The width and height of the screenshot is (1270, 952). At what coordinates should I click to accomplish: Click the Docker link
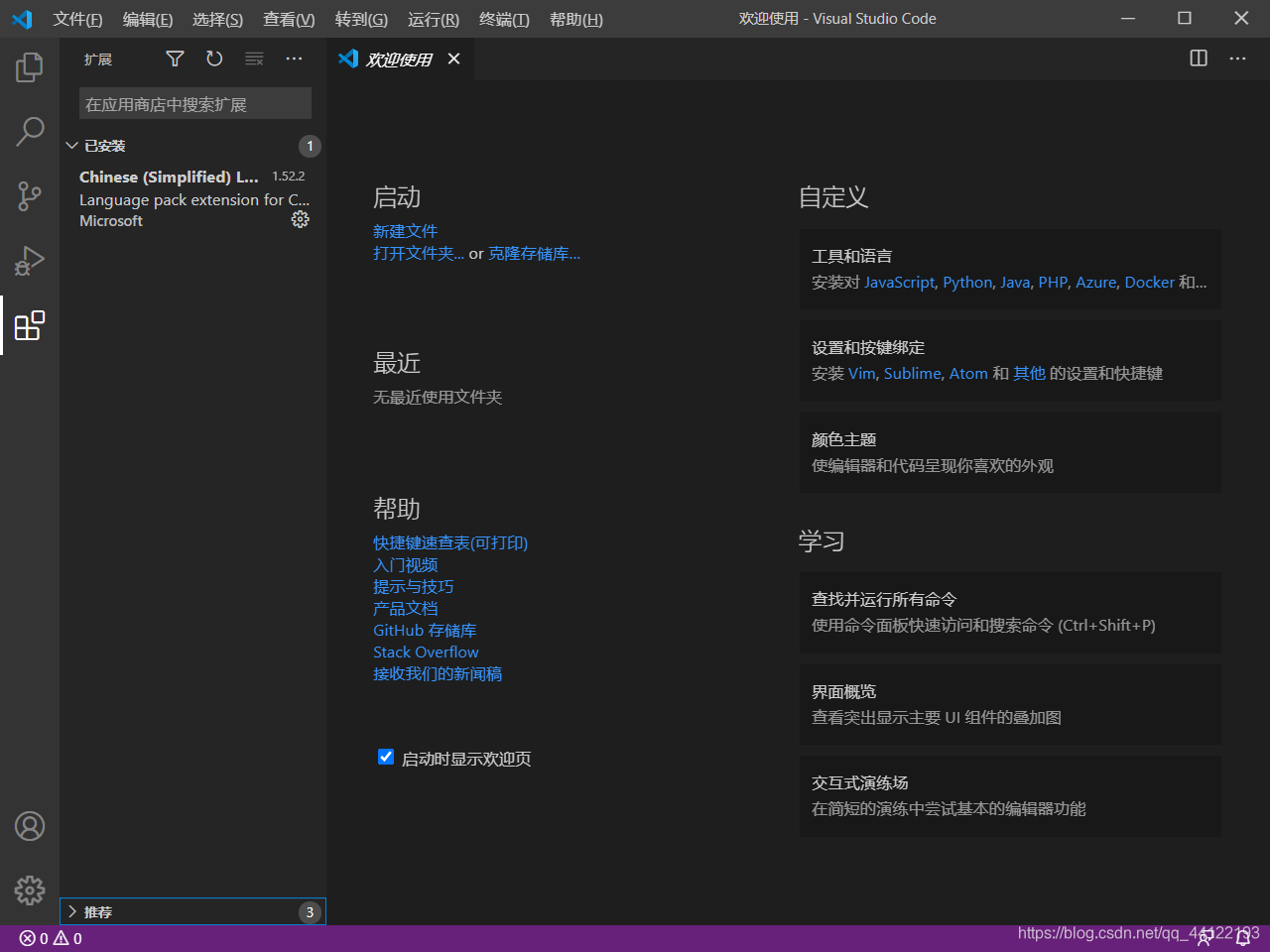[x=1149, y=282]
